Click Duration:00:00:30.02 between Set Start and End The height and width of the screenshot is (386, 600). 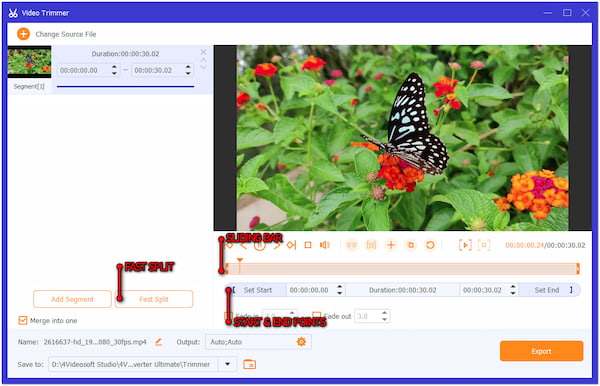click(x=403, y=290)
